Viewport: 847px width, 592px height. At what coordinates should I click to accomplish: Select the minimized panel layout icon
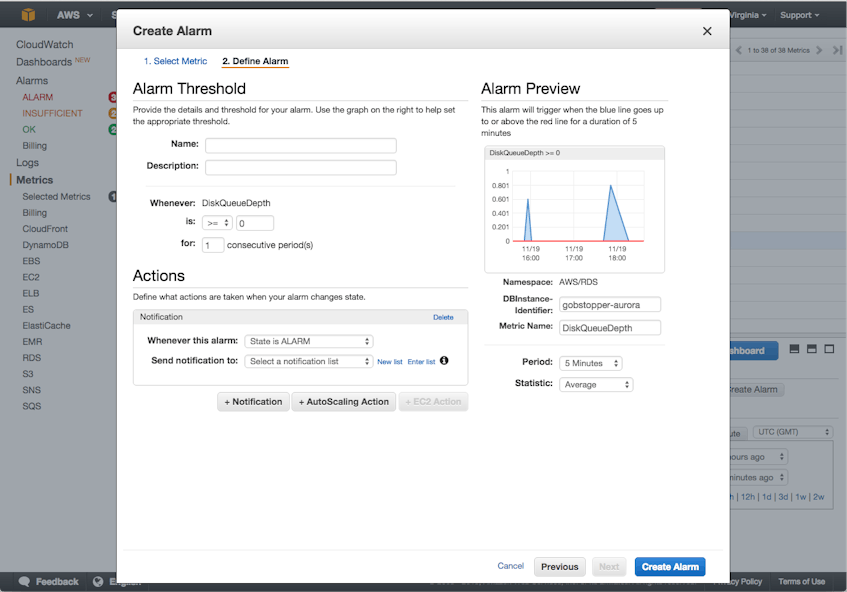click(x=795, y=349)
